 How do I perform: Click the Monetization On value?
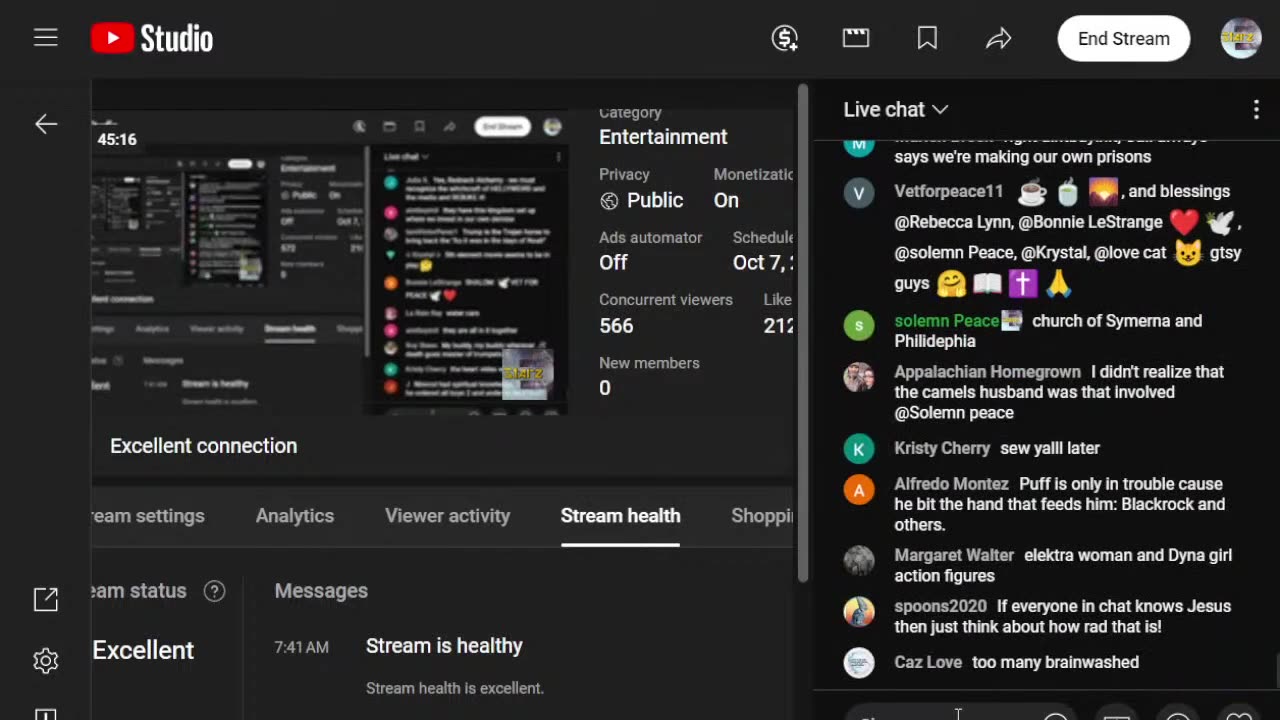coord(726,200)
